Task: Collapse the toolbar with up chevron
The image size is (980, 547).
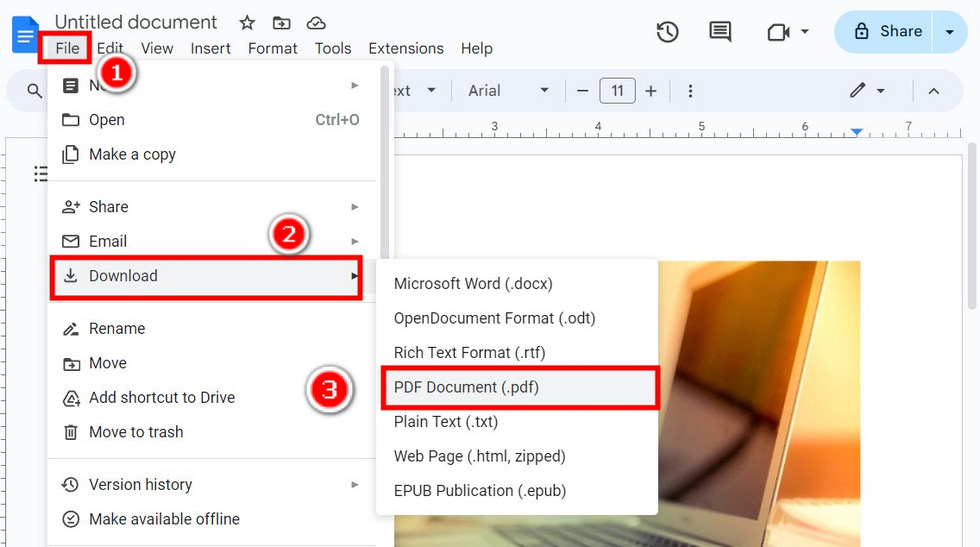Action: click(x=933, y=91)
